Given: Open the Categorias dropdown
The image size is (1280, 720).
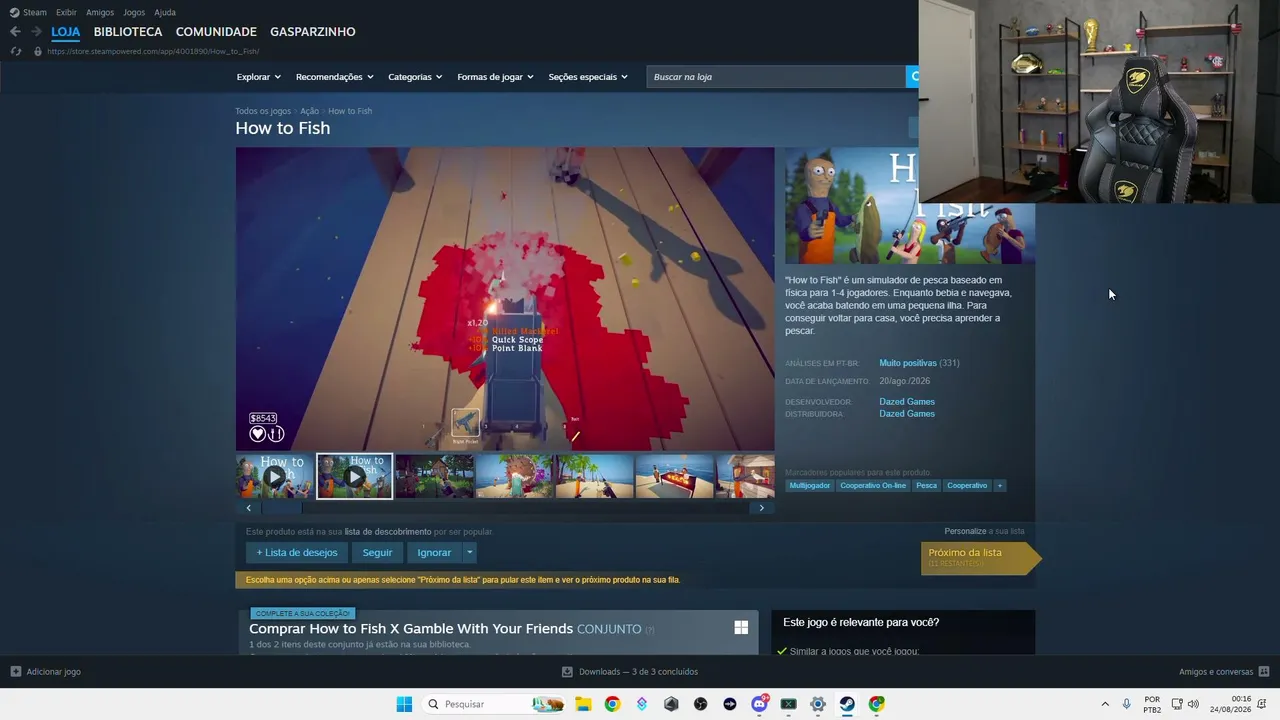Looking at the screenshot, I should [x=415, y=77].
